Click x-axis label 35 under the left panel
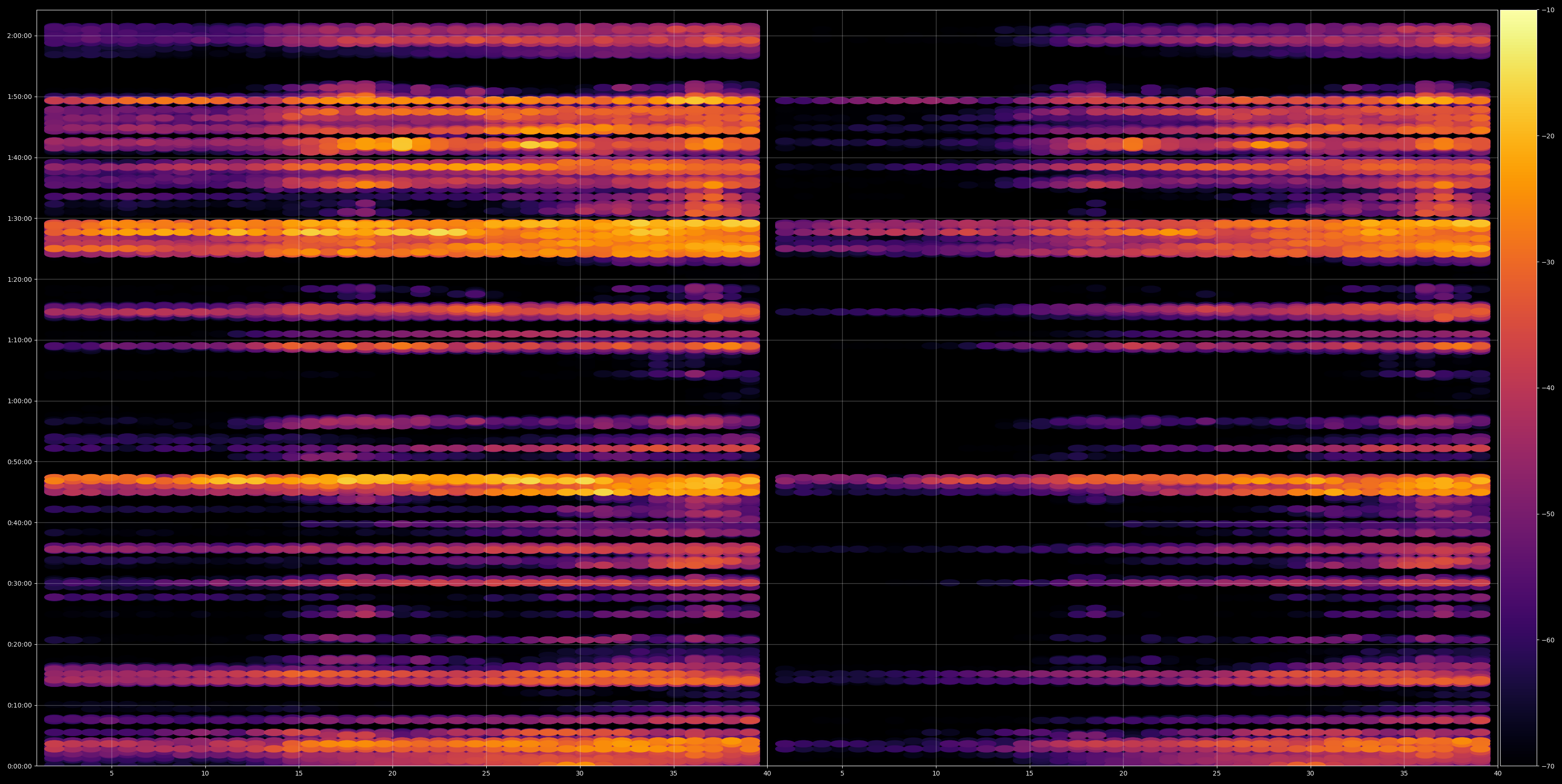1562x784 pixels. [x=674, y=774]
